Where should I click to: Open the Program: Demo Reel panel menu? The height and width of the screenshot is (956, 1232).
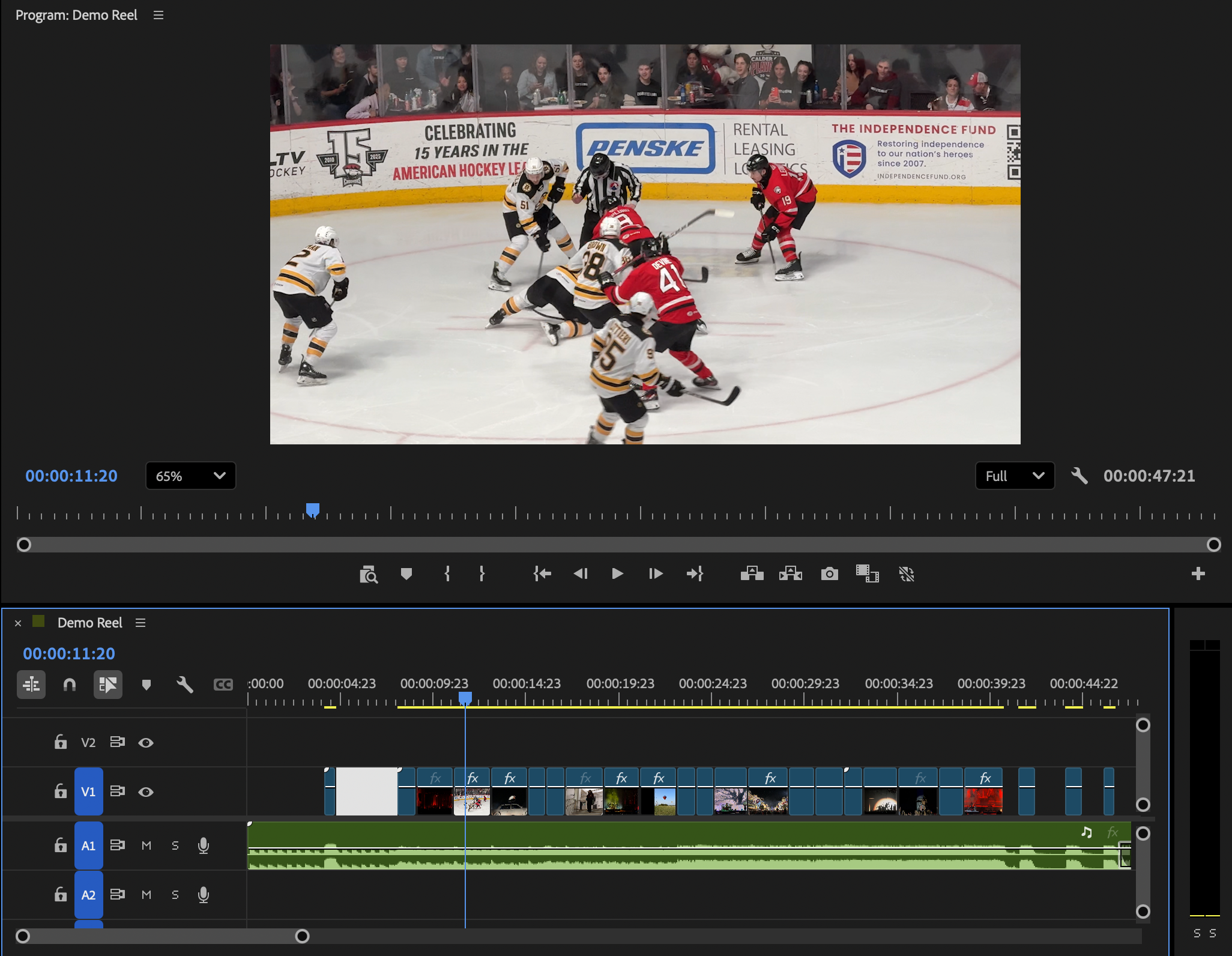point(159,16)
